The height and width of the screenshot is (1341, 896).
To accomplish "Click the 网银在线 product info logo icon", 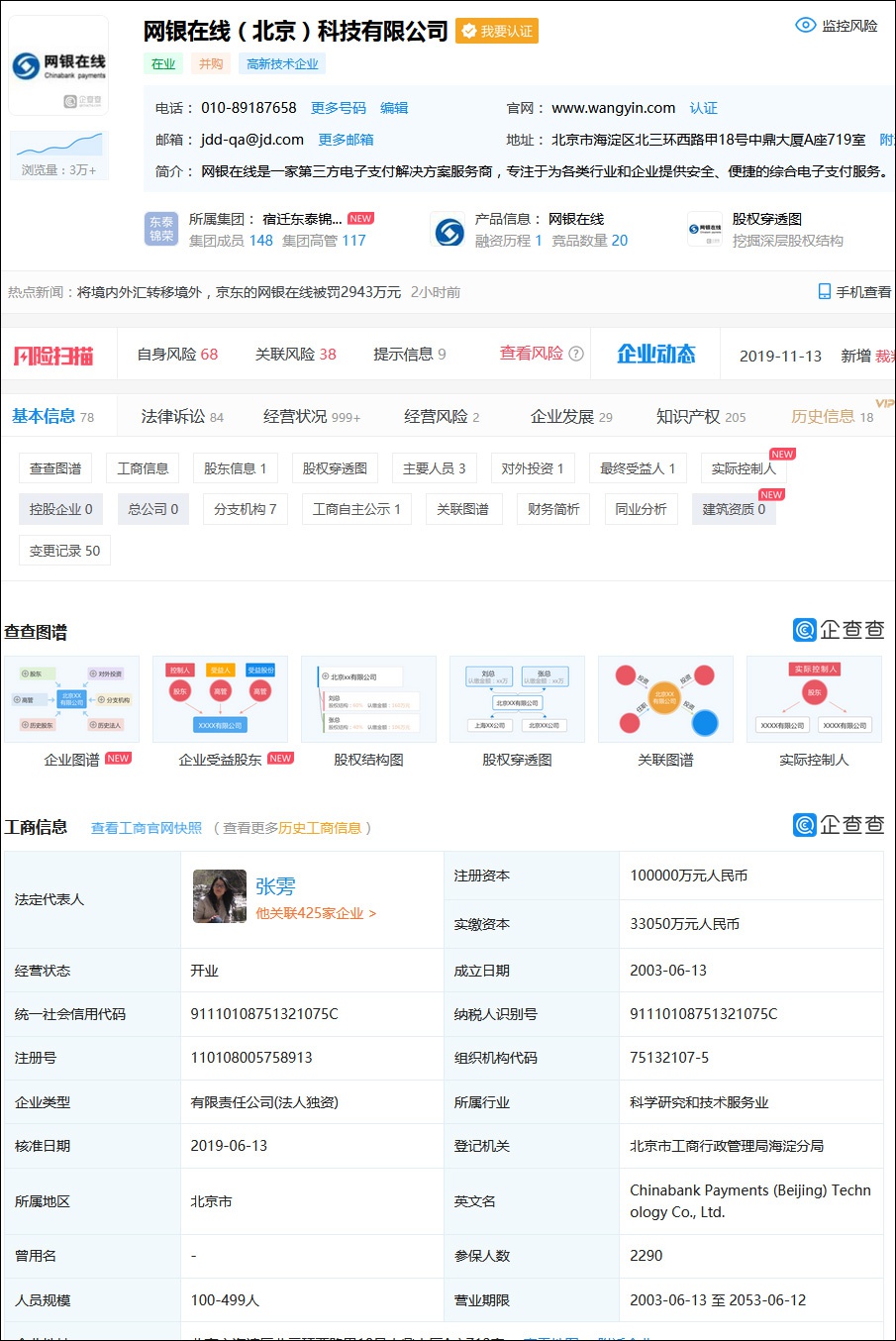I will [x=449, y=231].
